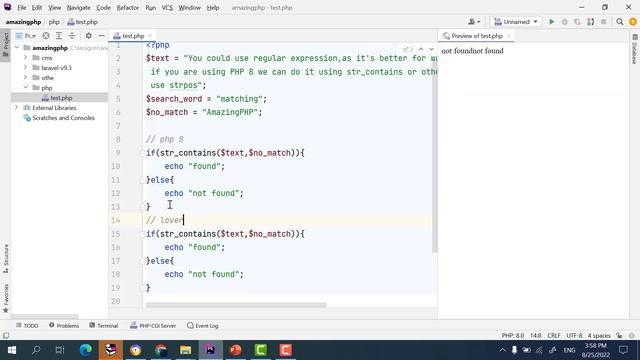Open Project panel gear options
This screenshot has height=360, width=640.
click(x=88, y=36)
